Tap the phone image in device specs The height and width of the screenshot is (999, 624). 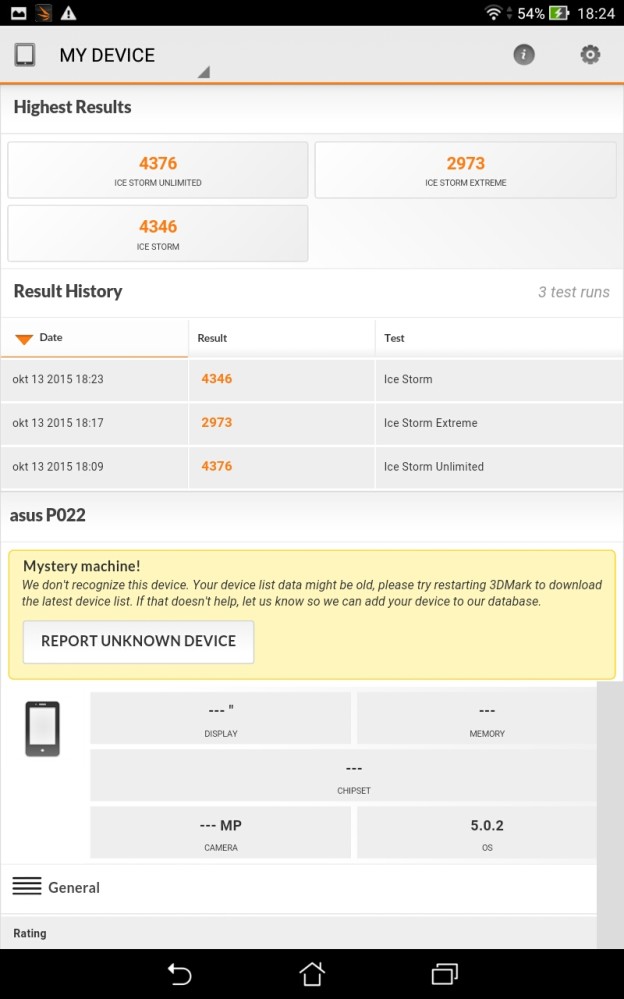tap(43, 729)
